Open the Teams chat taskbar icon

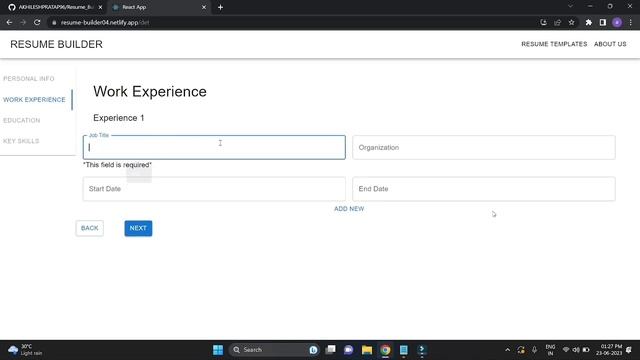click(348, 350)
